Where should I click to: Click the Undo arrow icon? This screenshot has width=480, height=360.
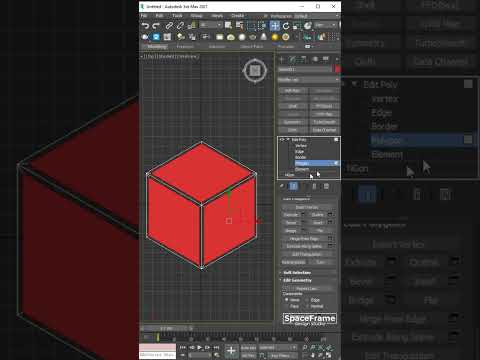pos(145,26)
